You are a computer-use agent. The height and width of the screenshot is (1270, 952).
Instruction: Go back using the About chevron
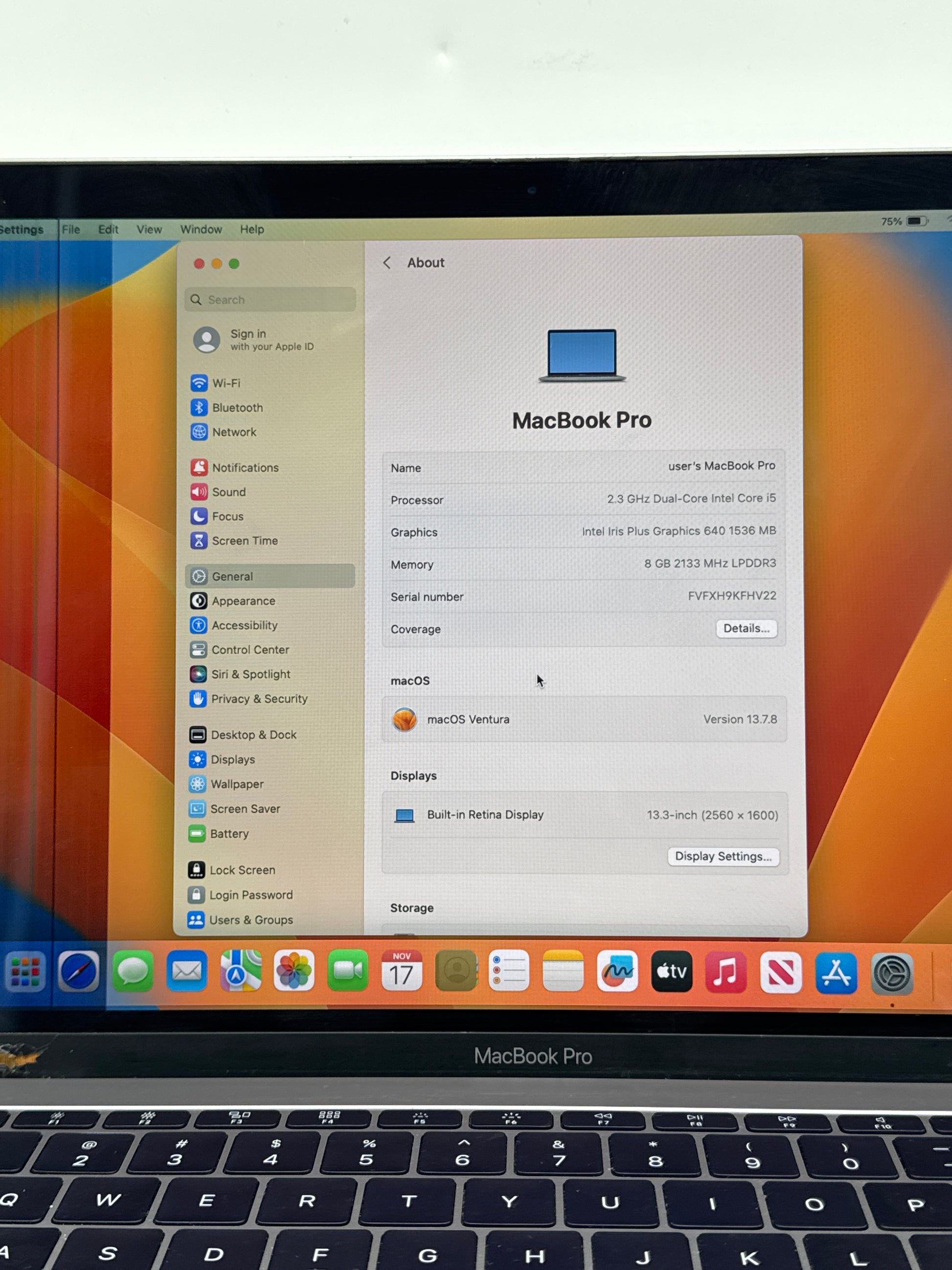tap(387, 263)
